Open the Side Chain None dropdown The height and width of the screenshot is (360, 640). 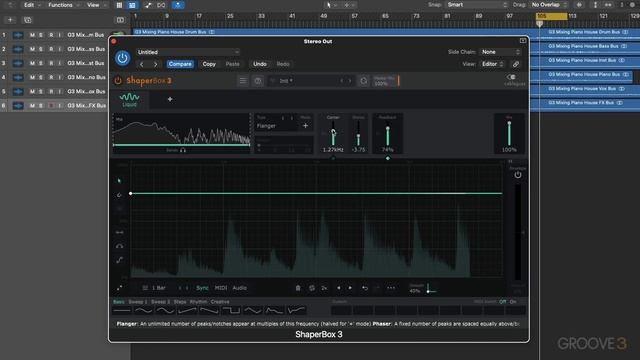(500, 52)
